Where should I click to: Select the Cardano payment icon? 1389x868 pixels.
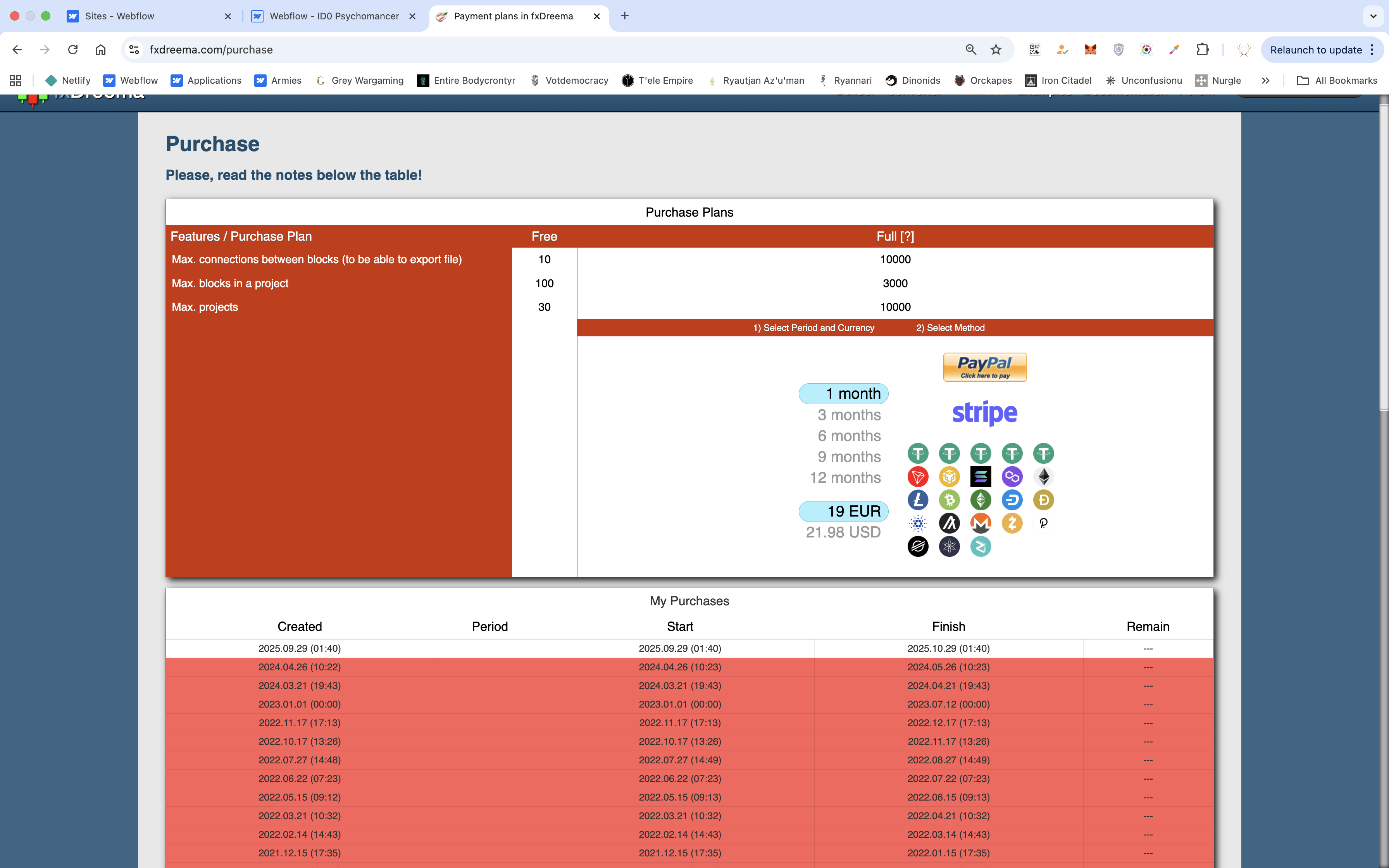coord(918,523)
